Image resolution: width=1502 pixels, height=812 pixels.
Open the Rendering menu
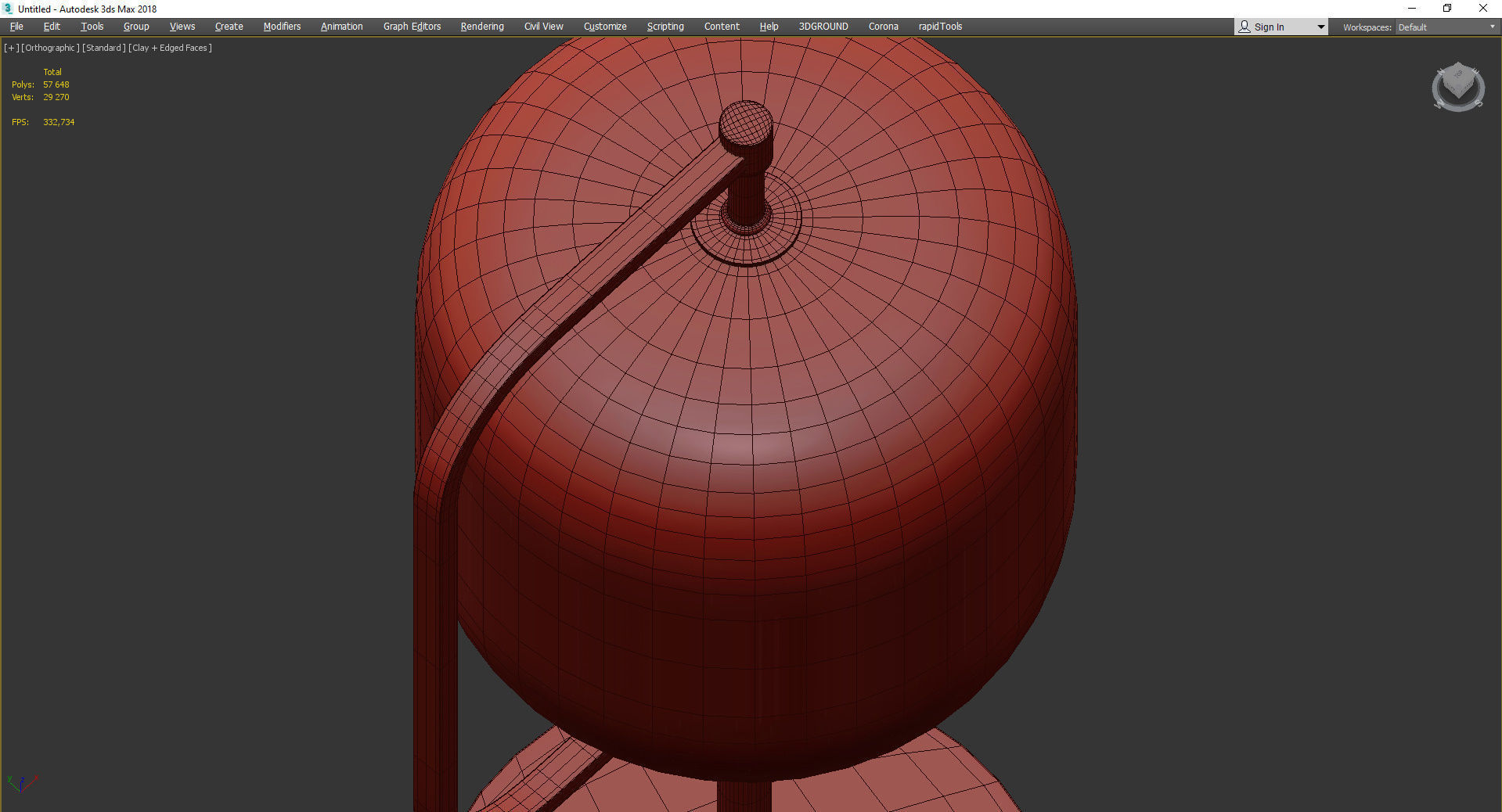click(x=482, y=27)
